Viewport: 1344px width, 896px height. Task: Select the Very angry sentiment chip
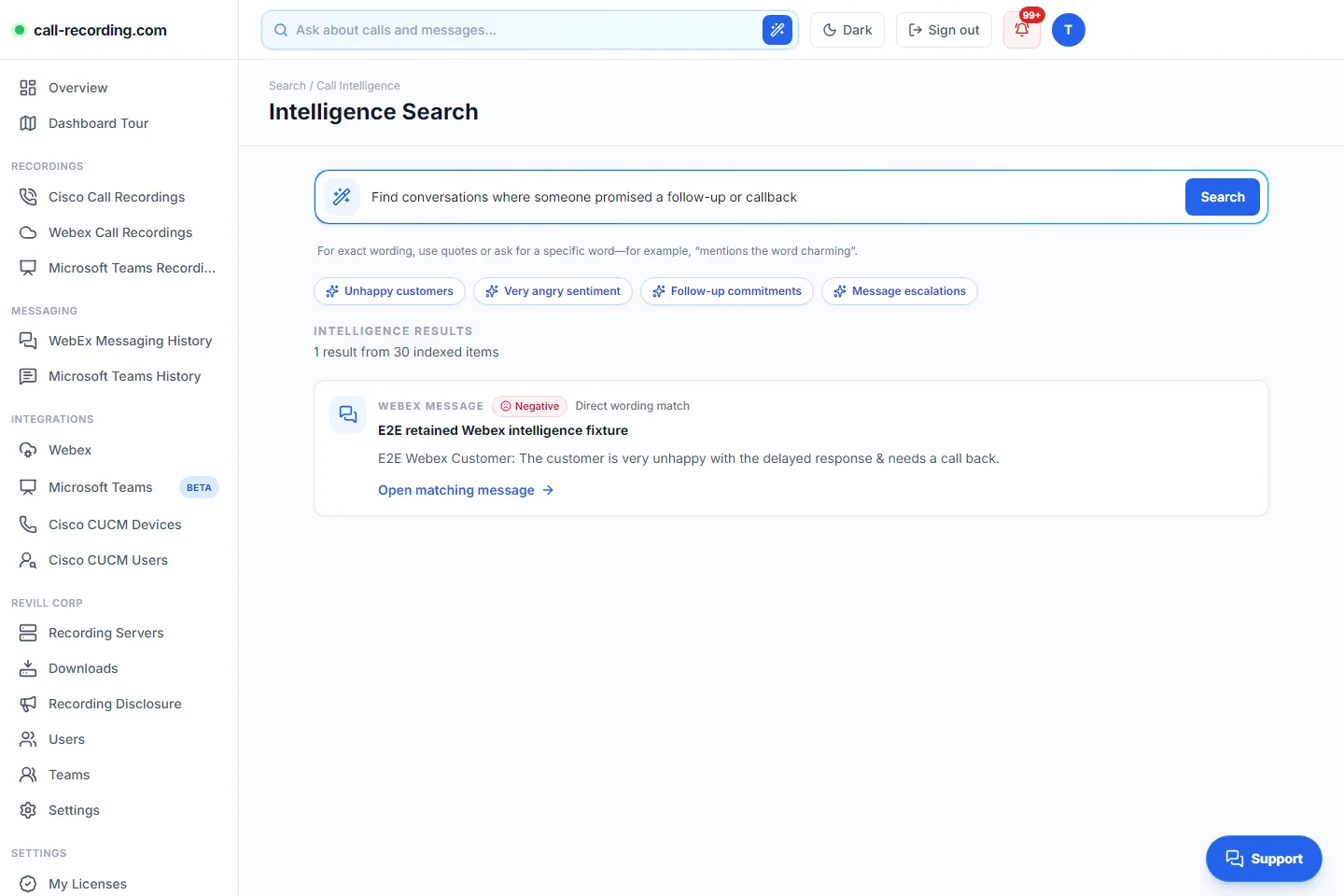pyautogui.click(x=553, y=291)
